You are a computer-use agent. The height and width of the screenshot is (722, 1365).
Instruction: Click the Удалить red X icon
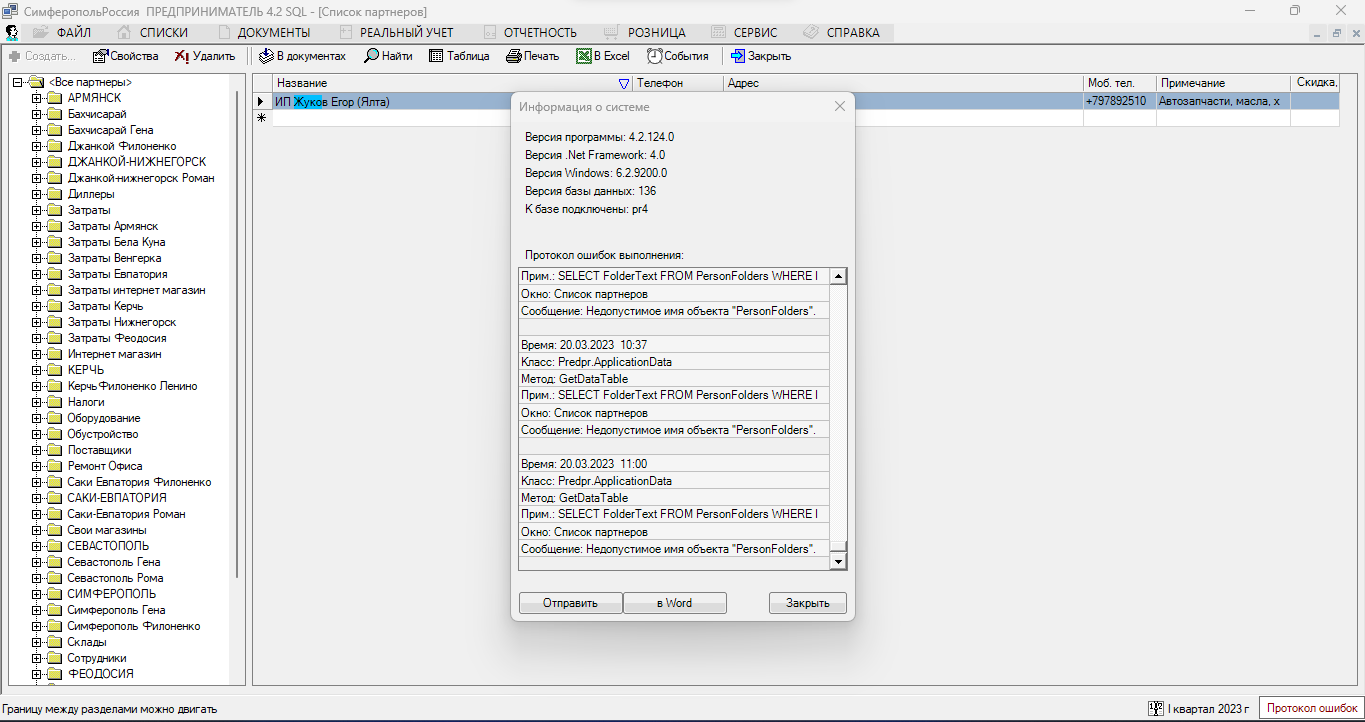pos(181,56)
